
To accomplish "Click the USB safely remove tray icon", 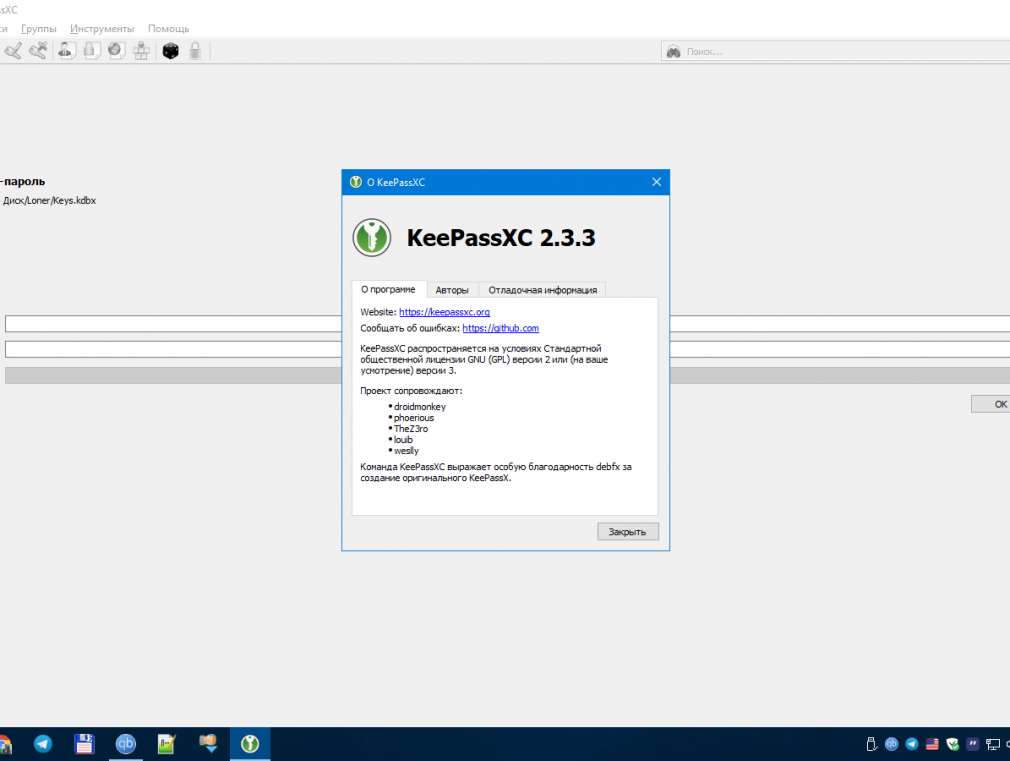I will [x=872, y=744].
